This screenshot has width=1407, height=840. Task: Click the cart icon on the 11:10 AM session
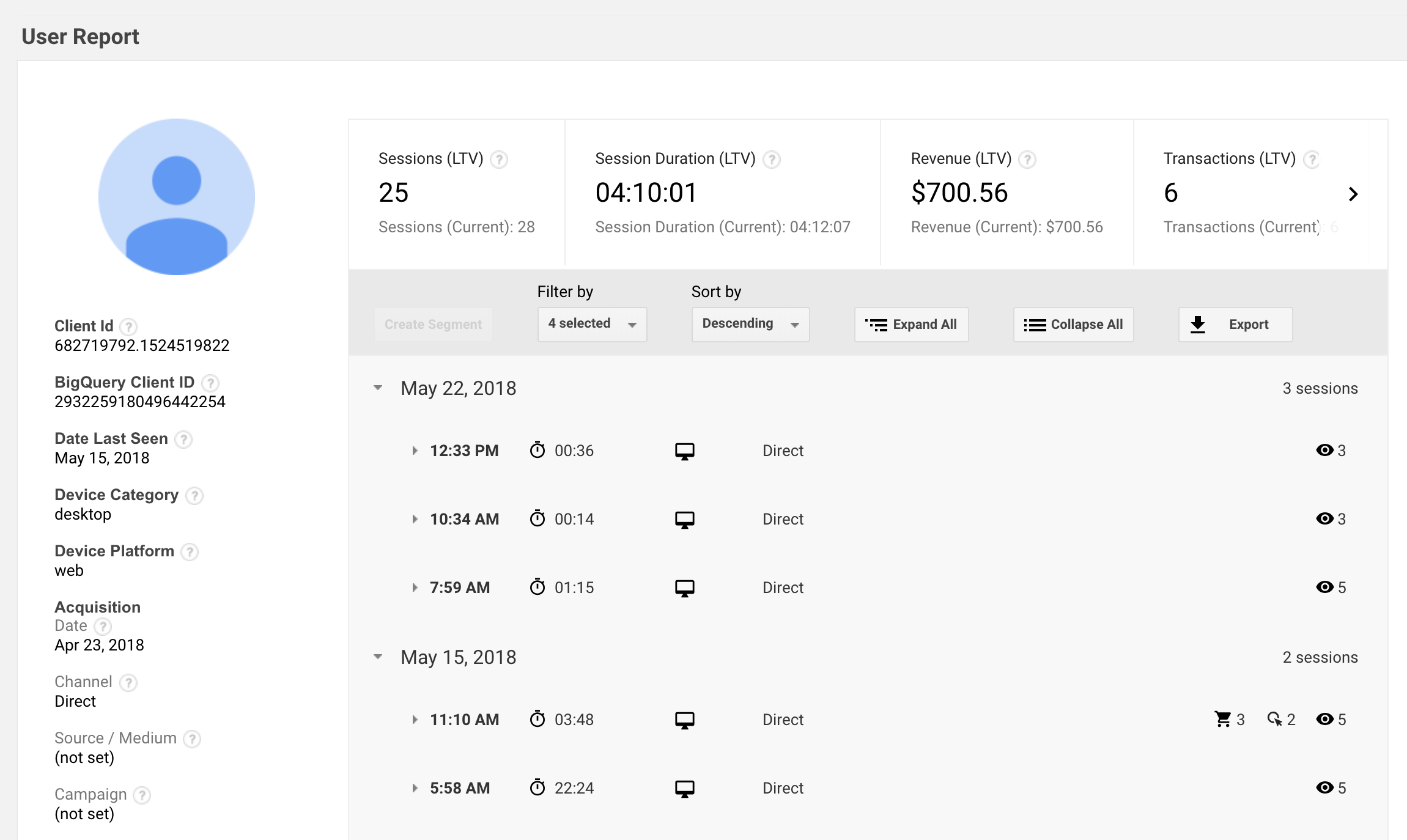(1222, 719)
